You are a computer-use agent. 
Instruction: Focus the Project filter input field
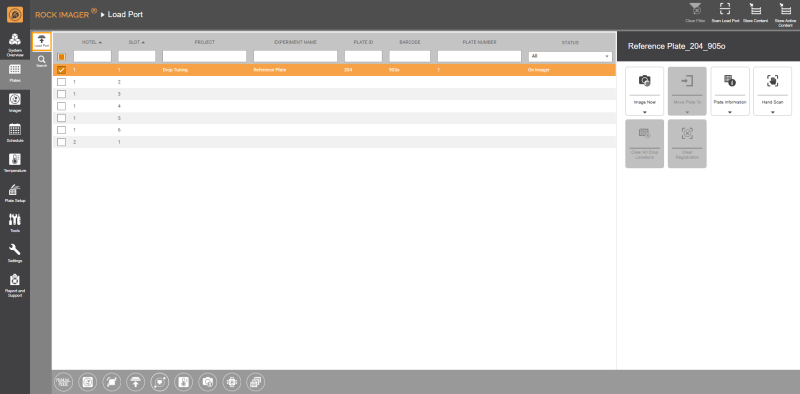(205, 56)
